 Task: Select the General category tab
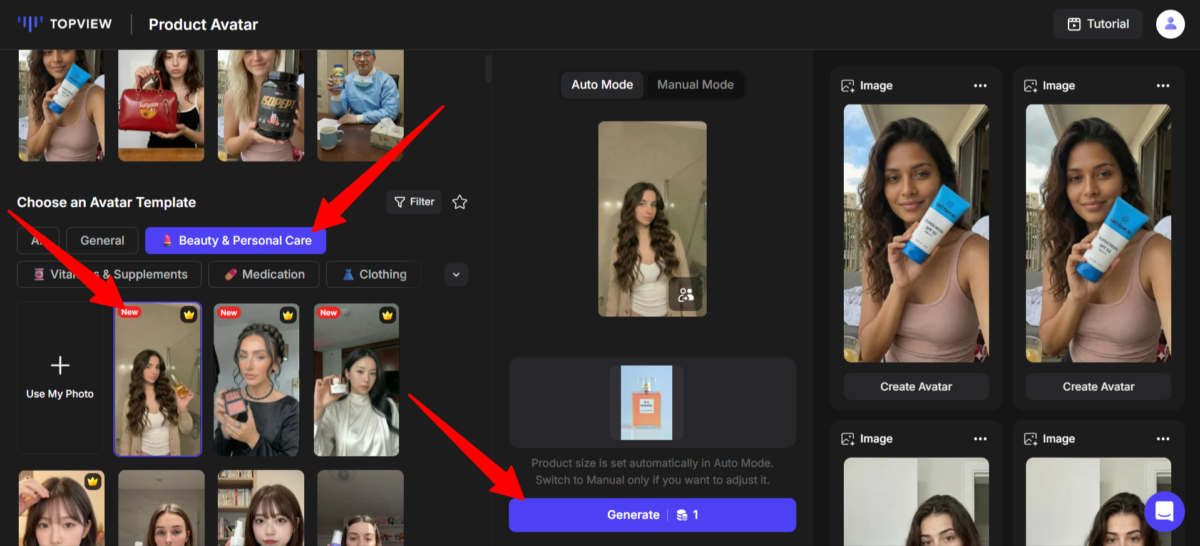(102, 240)
